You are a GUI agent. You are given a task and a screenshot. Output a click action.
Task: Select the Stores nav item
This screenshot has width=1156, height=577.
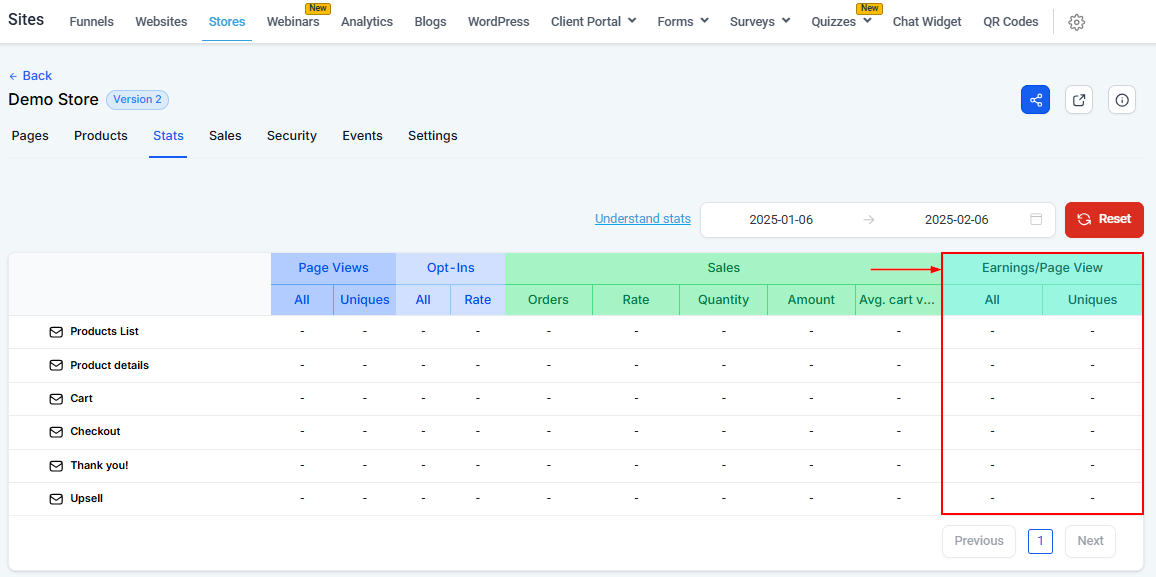(227, 21)
